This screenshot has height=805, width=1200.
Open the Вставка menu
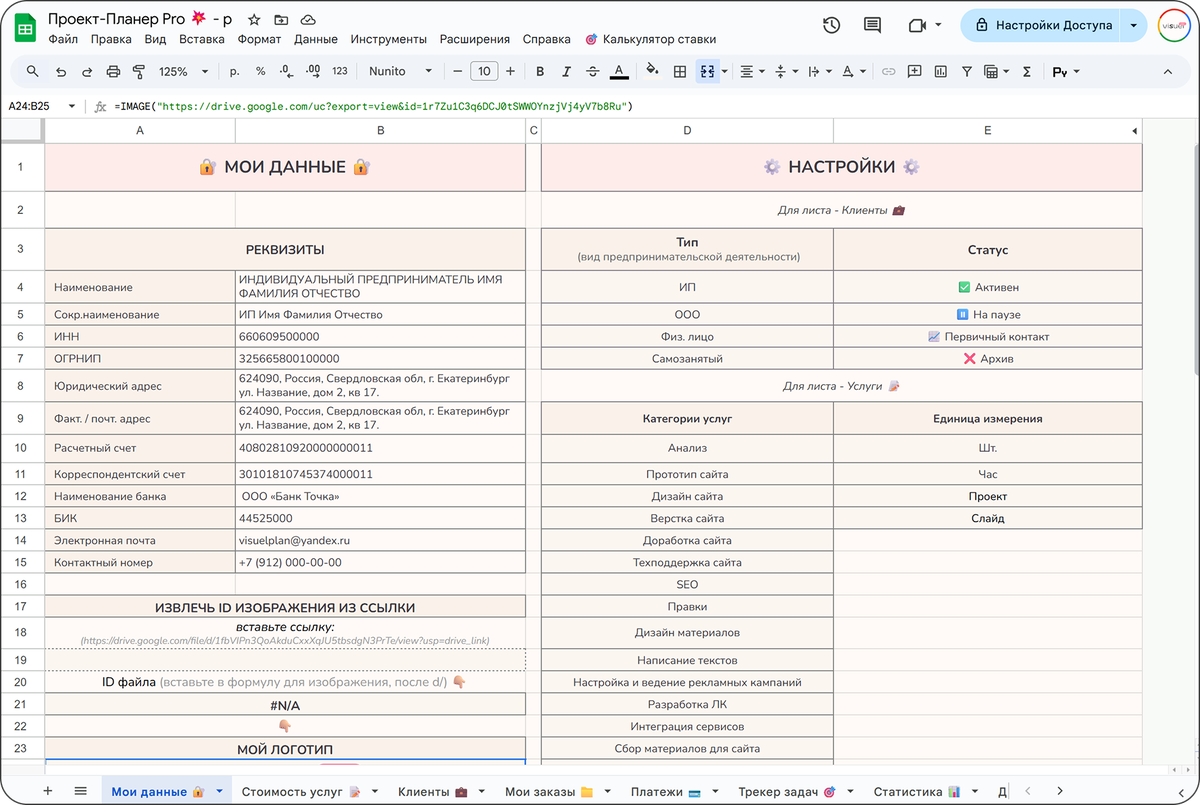click(202, 39)
